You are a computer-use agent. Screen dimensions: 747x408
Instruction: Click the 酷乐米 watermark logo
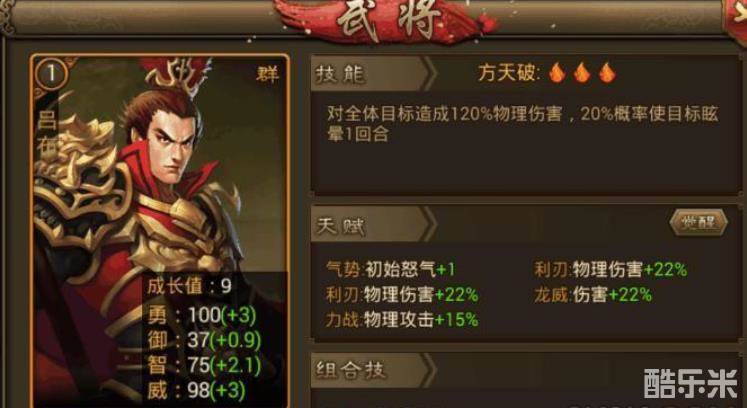coord(690,383)
